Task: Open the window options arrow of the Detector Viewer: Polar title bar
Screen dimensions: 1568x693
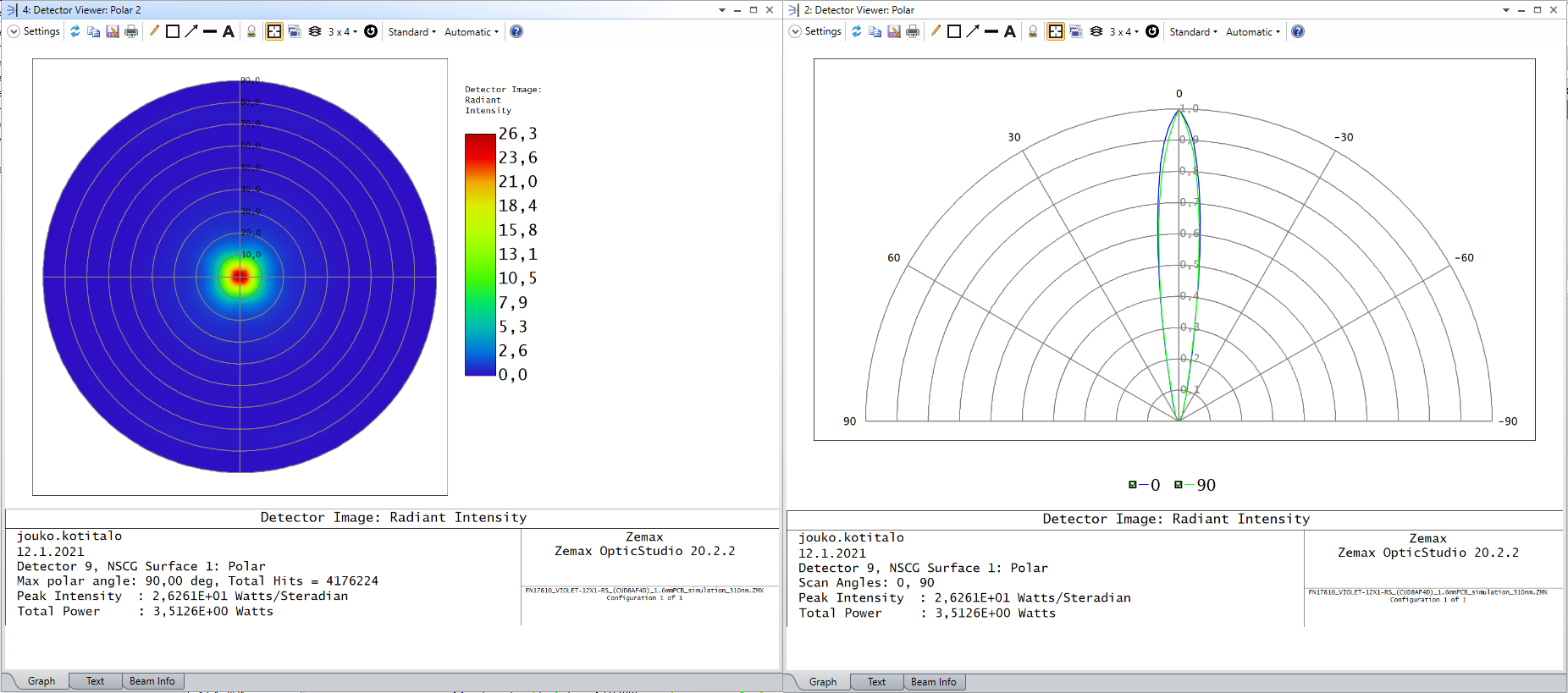Action: click(x=1505, y=10)
